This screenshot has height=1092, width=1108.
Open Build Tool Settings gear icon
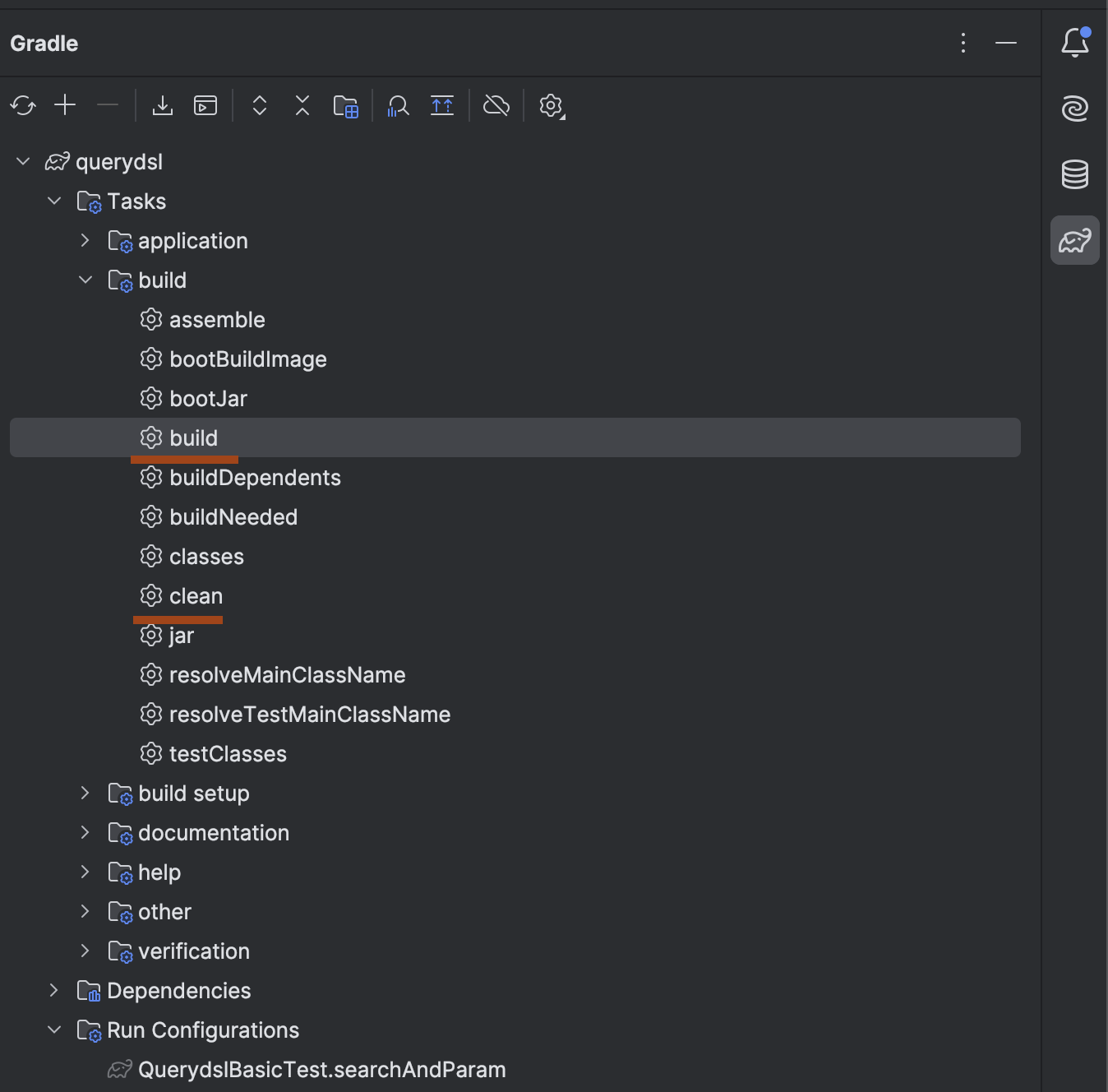pyautogui.click(x=552, y=106)
